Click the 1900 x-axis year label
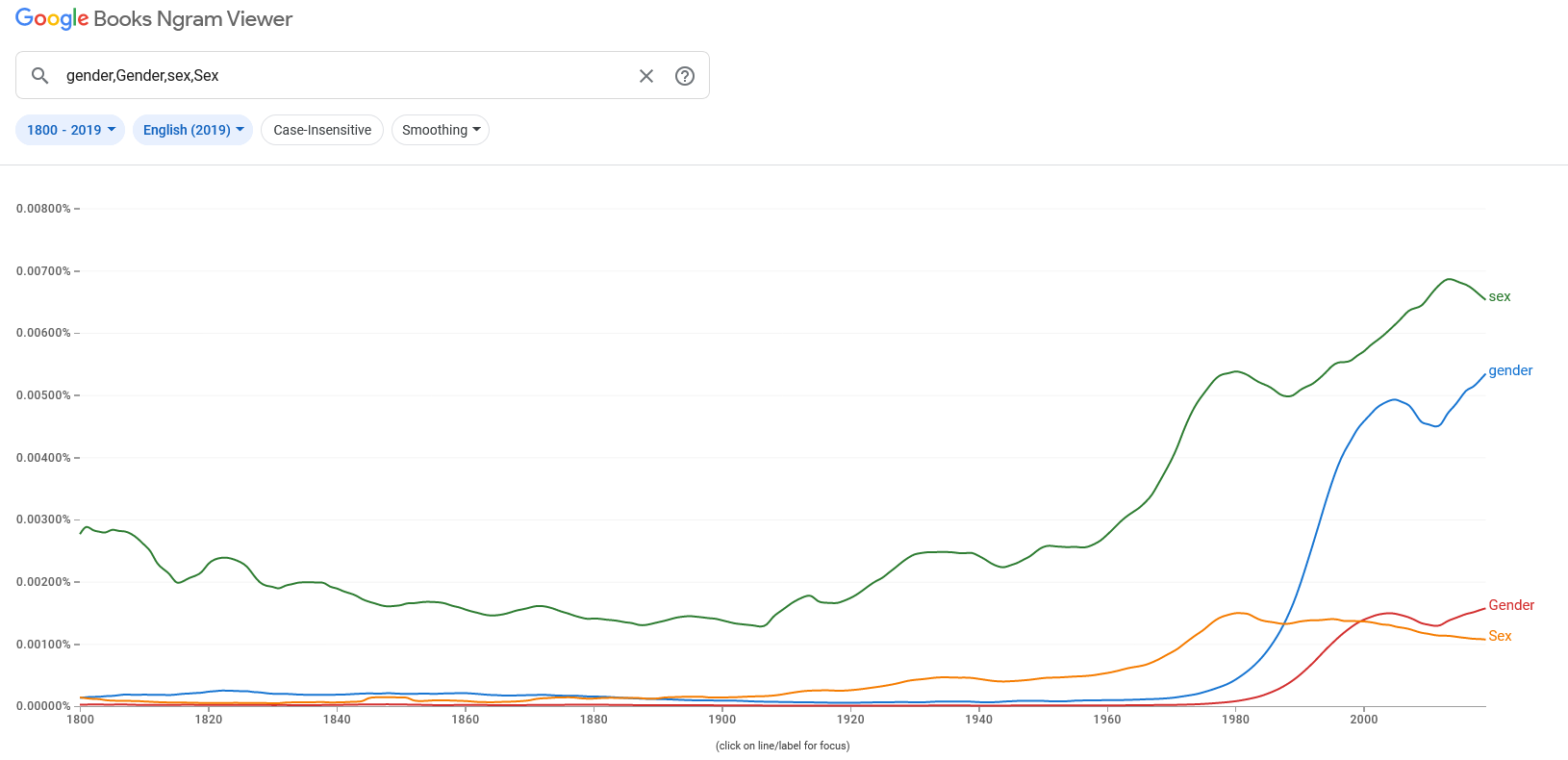 pos(722,720)
